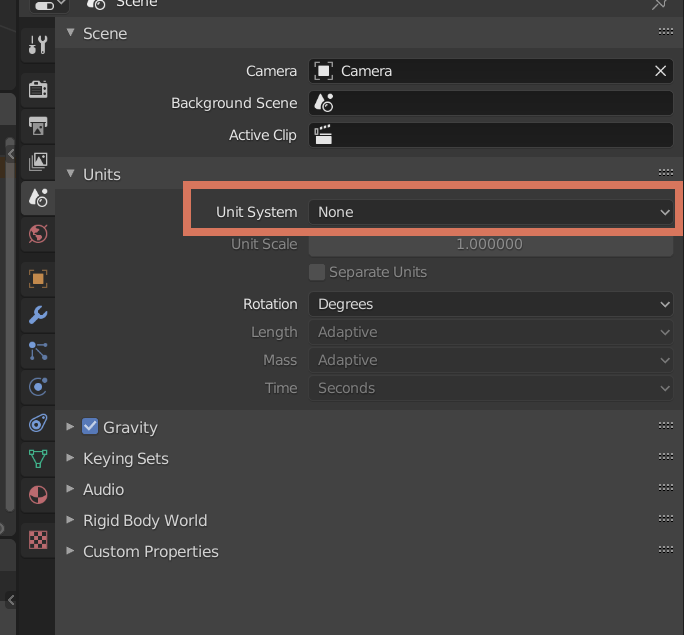This screenshot has height=635, width=684.
Task: Expand the Custom Properties panel
Action: [70, 550]
